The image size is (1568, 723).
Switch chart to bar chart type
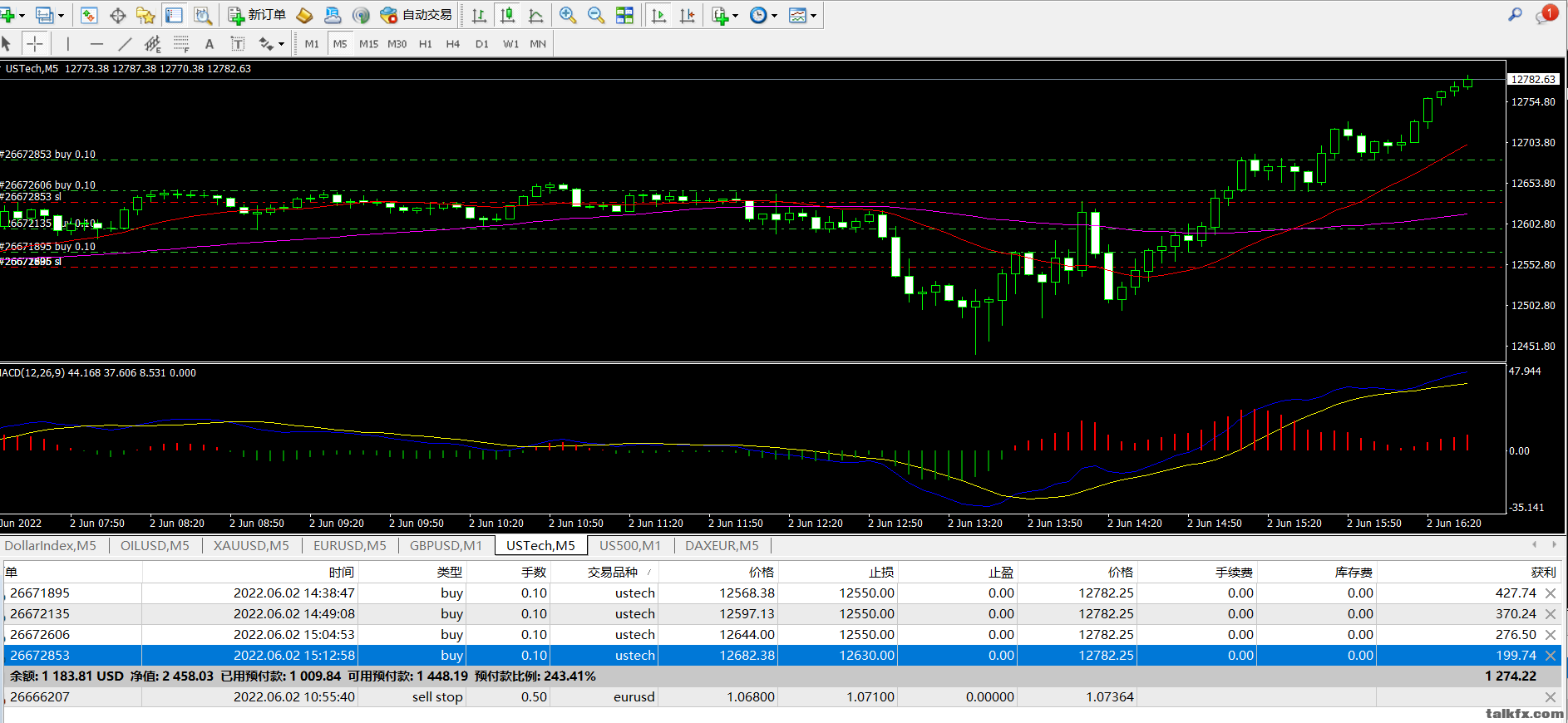pyautogui.click(x=479, y=15)
